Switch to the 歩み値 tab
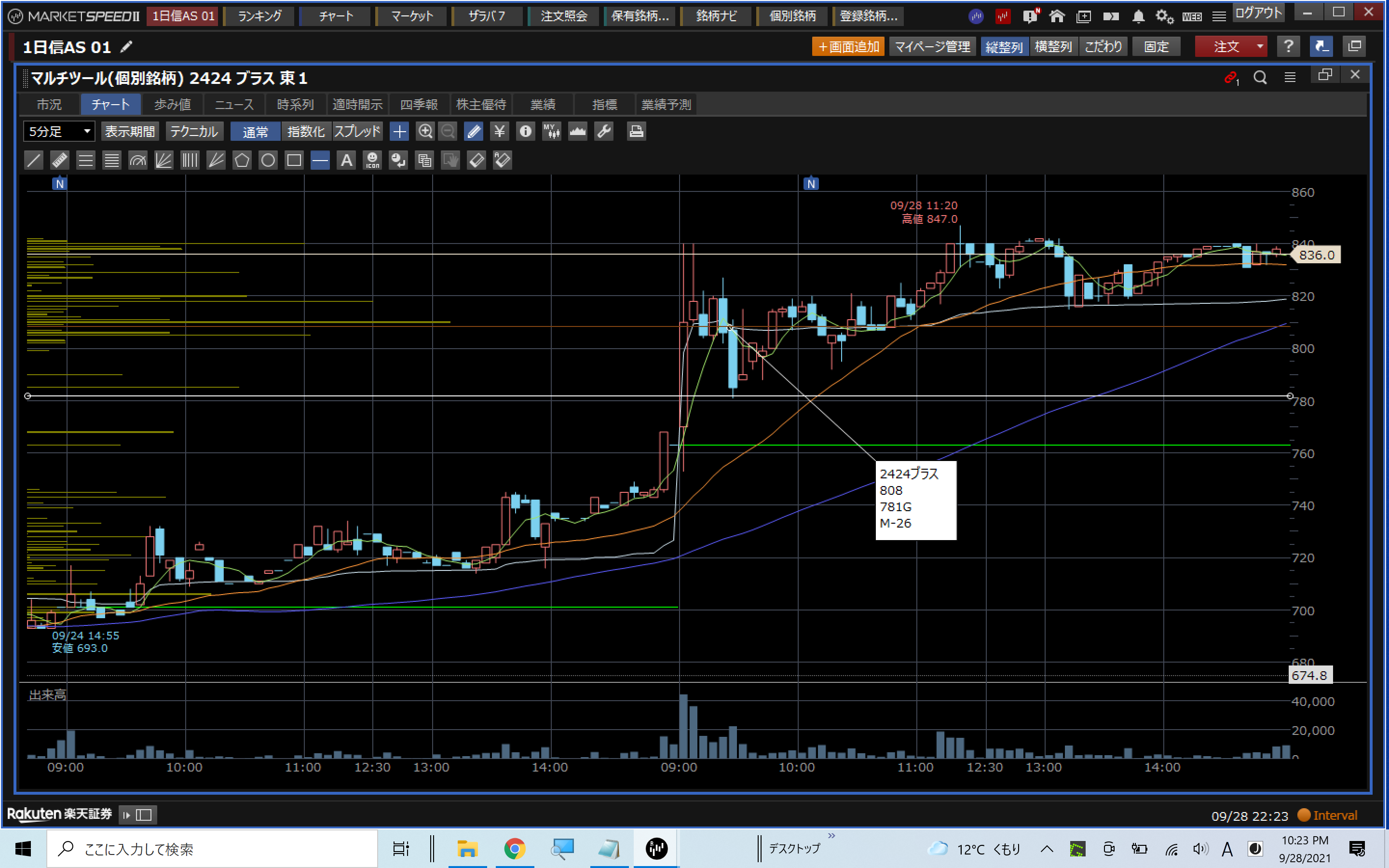This screenshot has width=1389, height=868. coord(172,105)
